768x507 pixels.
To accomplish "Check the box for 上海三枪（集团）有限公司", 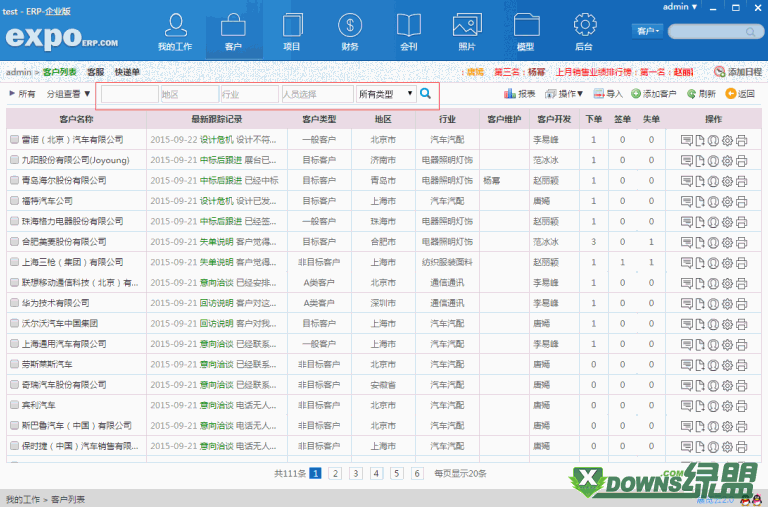I will point(14,262).
